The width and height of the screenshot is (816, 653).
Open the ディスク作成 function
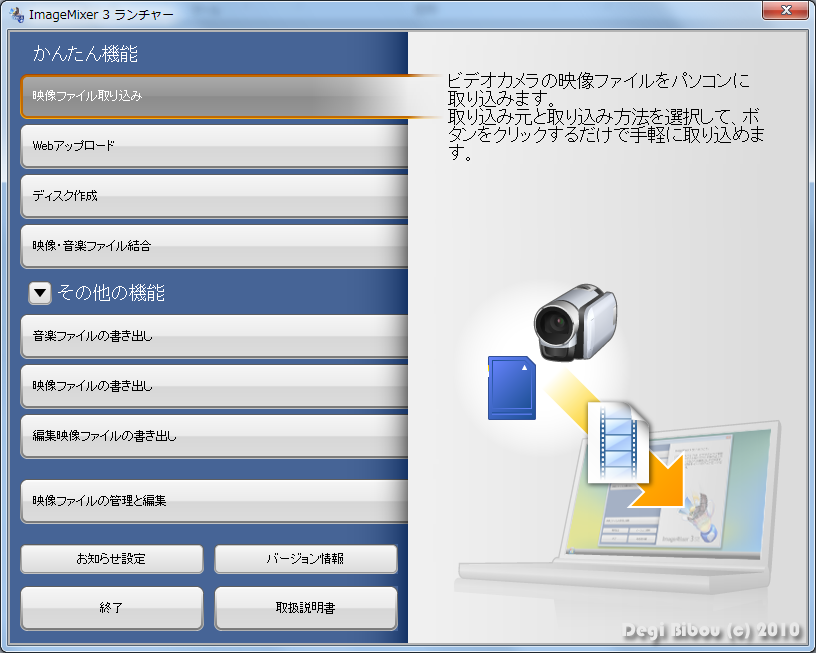coord(214,196)
